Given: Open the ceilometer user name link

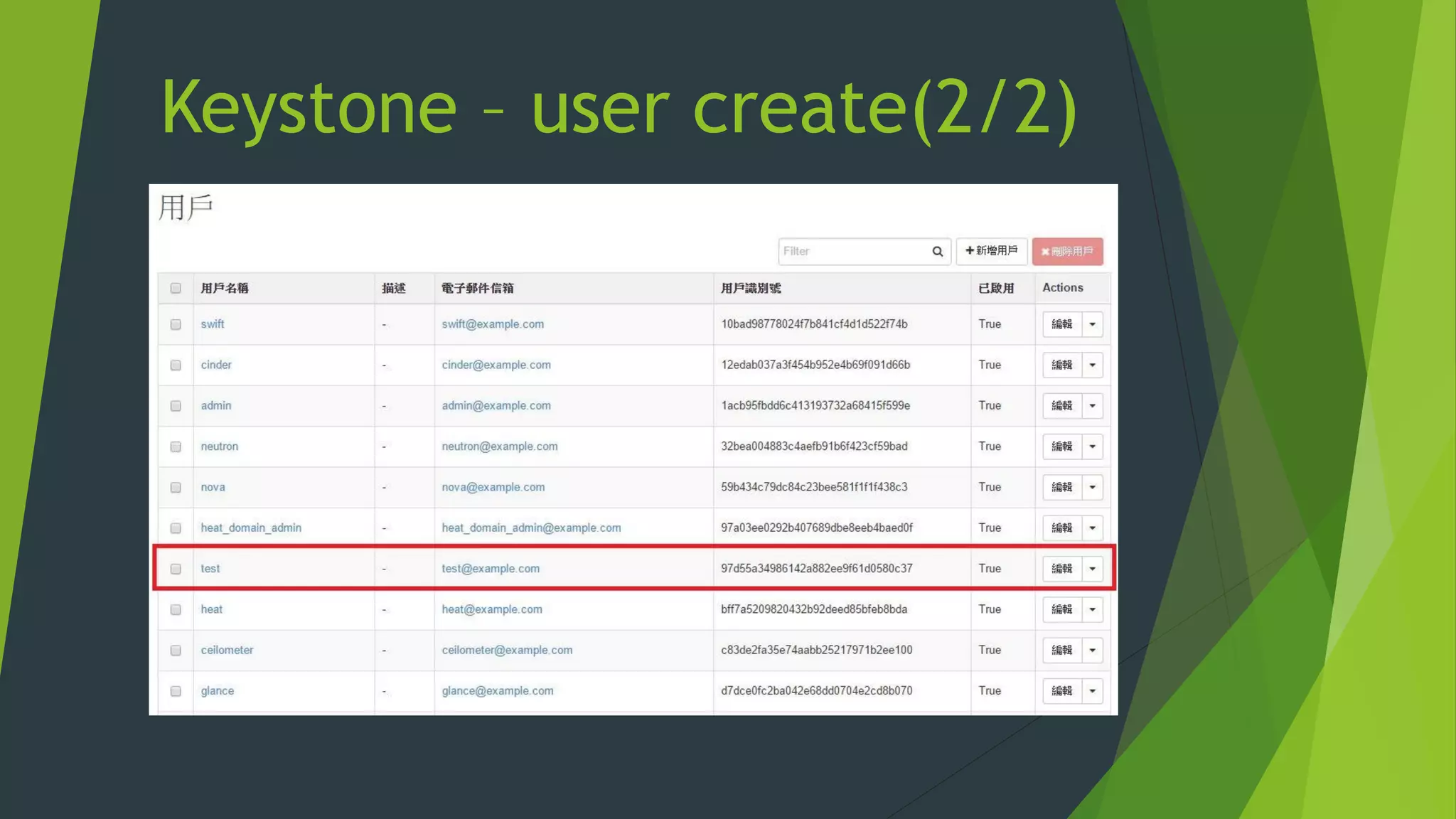Looking at the screenshot, I should pyautogui.click(x=227, y=650).
